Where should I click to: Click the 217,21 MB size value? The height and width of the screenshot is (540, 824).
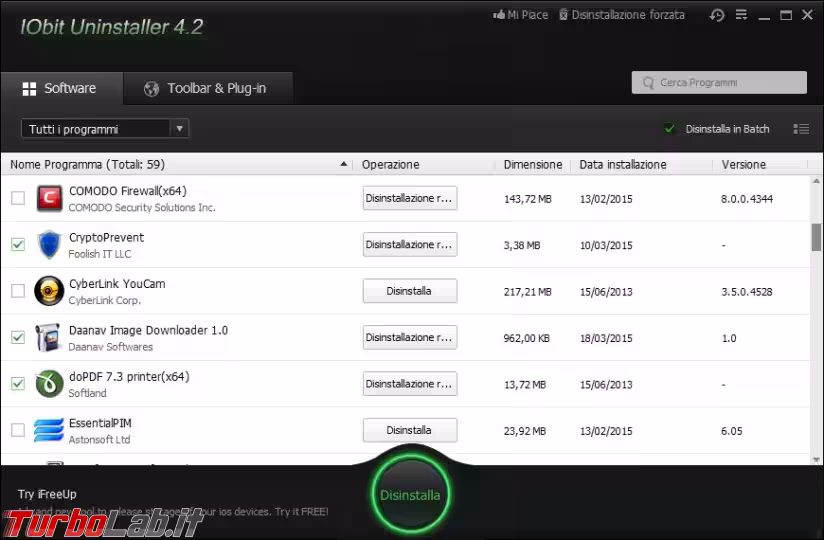528,292
